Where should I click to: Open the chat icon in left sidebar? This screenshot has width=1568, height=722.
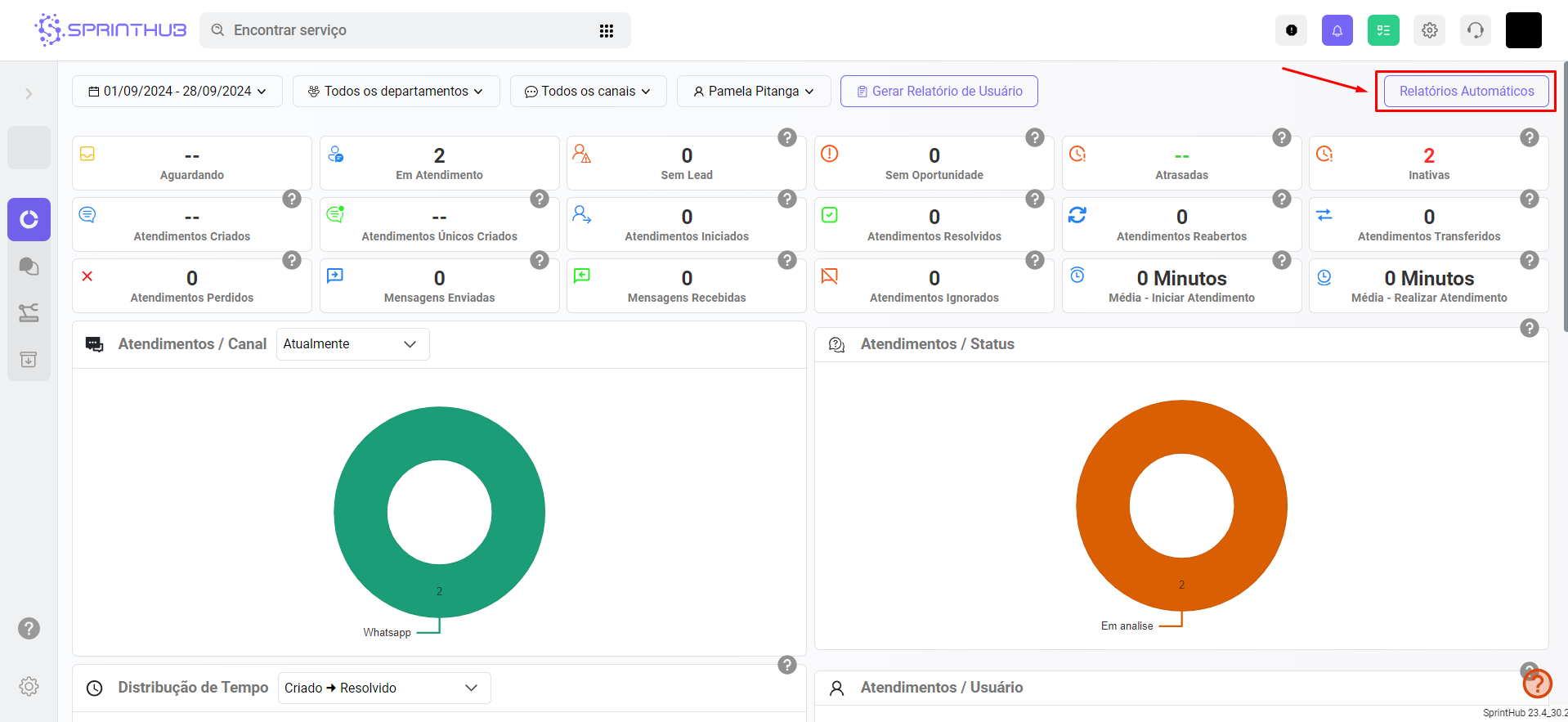pos(29,267)
